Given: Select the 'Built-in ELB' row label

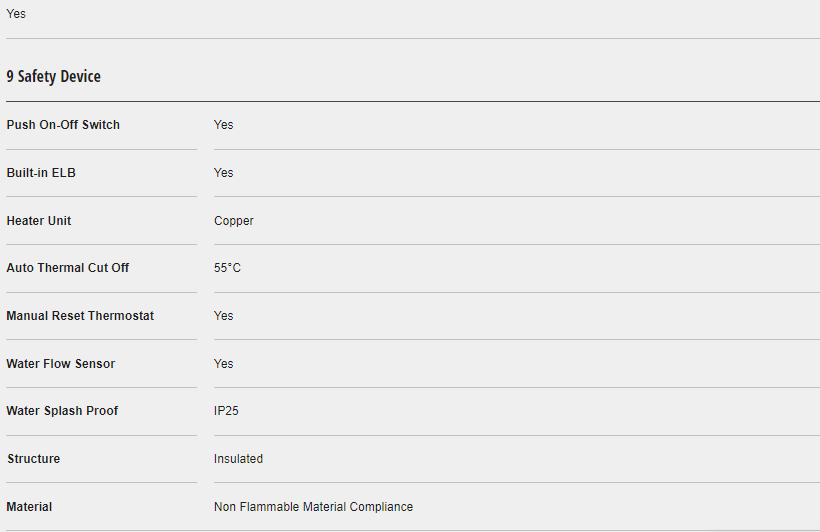Looking at the screenshot, I should tap(41, 173).
